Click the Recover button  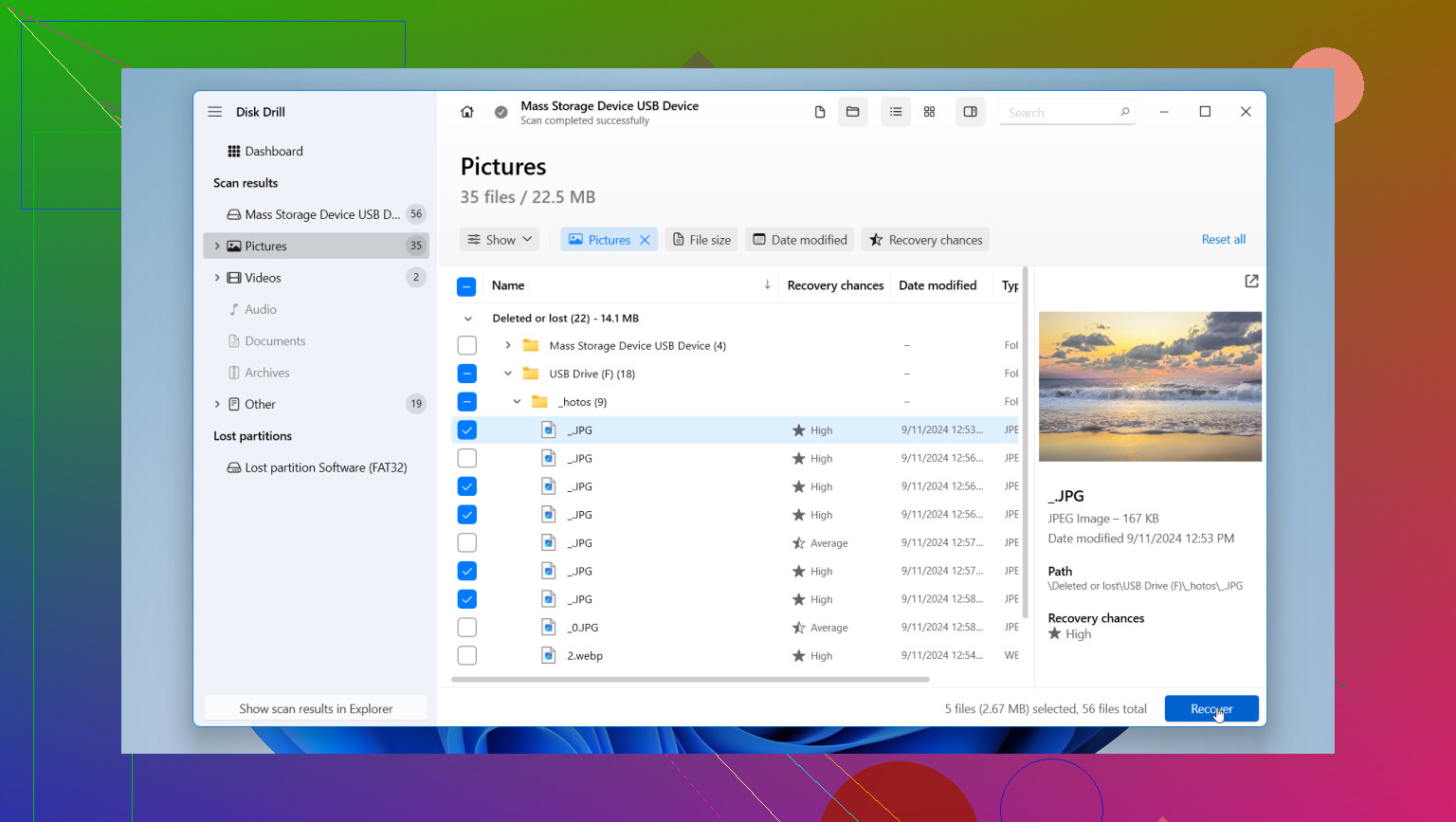[x=1211, y=709]
